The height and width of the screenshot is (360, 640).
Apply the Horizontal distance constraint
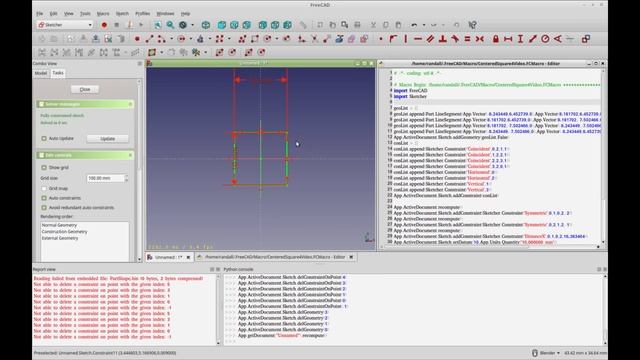508,39
